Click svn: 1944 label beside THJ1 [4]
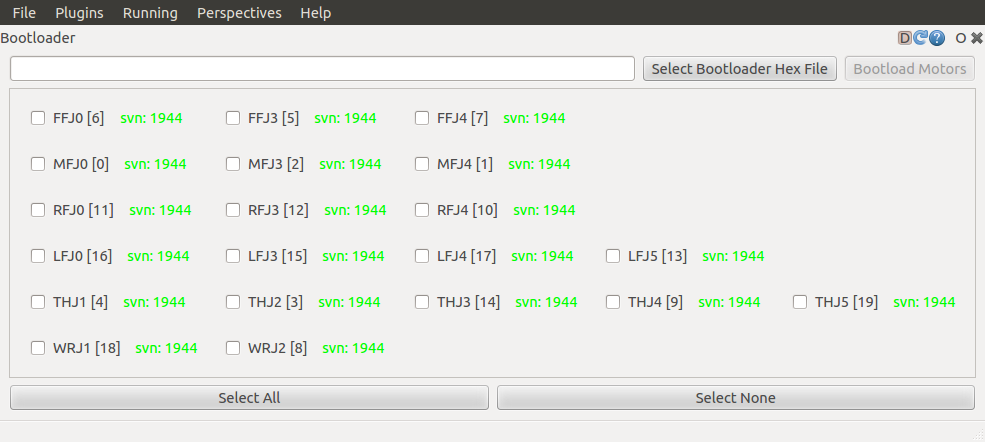This screenshot has height=442, width=985. coord(155,302)
